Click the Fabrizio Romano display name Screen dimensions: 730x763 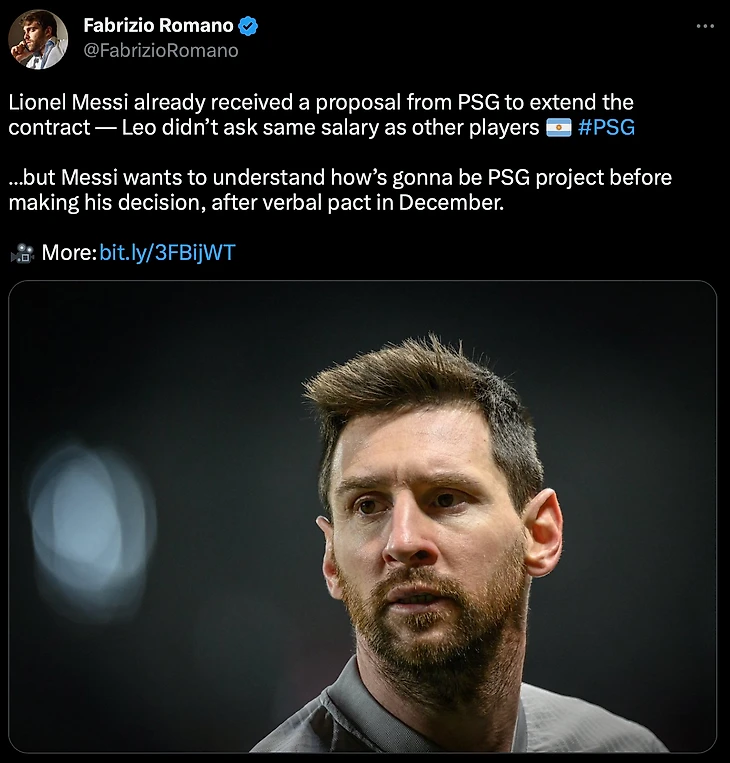pyautogui.click(x=159, y=26)
